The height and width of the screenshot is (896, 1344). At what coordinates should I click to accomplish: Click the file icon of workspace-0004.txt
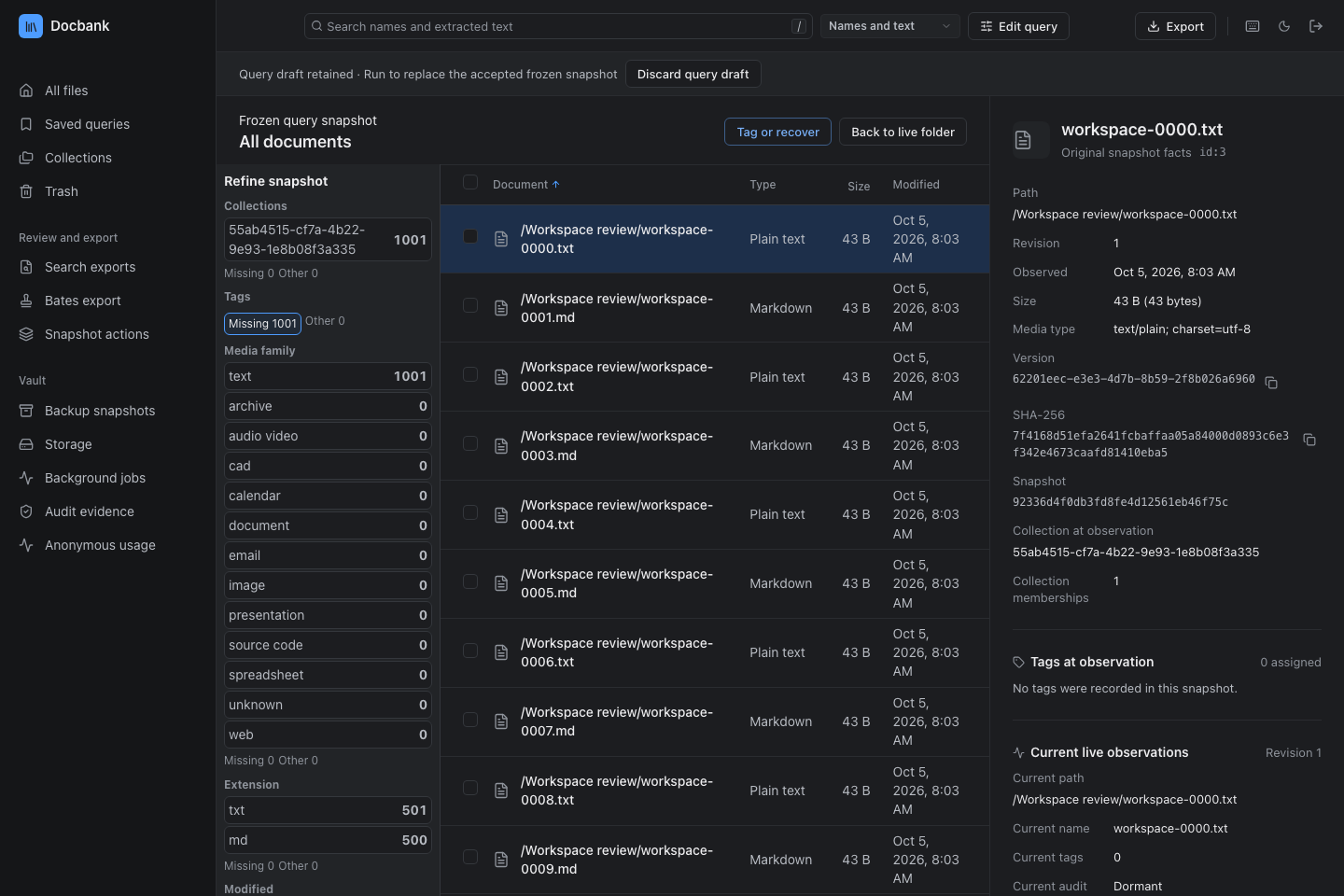(501, 515)
